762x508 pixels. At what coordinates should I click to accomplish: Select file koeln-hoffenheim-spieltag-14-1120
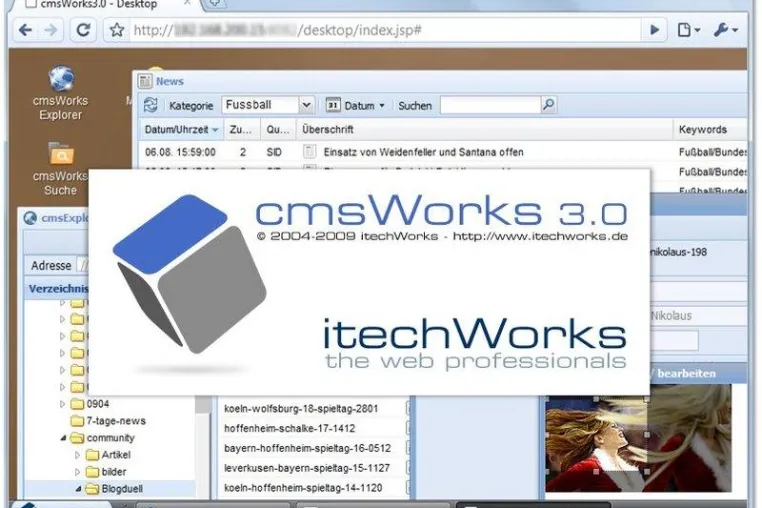(x=303, y=488)
